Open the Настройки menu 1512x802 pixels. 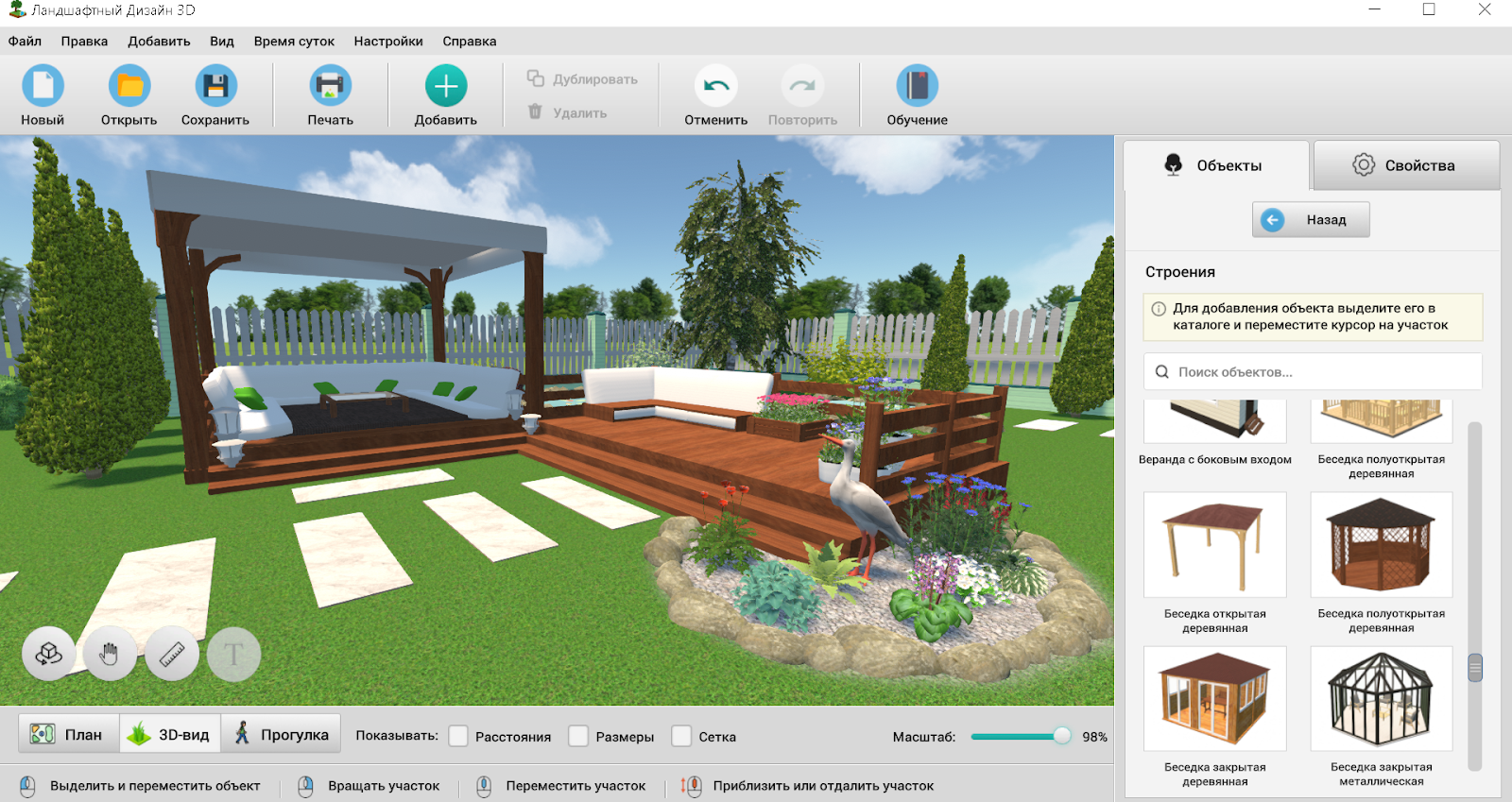(388, 42)
